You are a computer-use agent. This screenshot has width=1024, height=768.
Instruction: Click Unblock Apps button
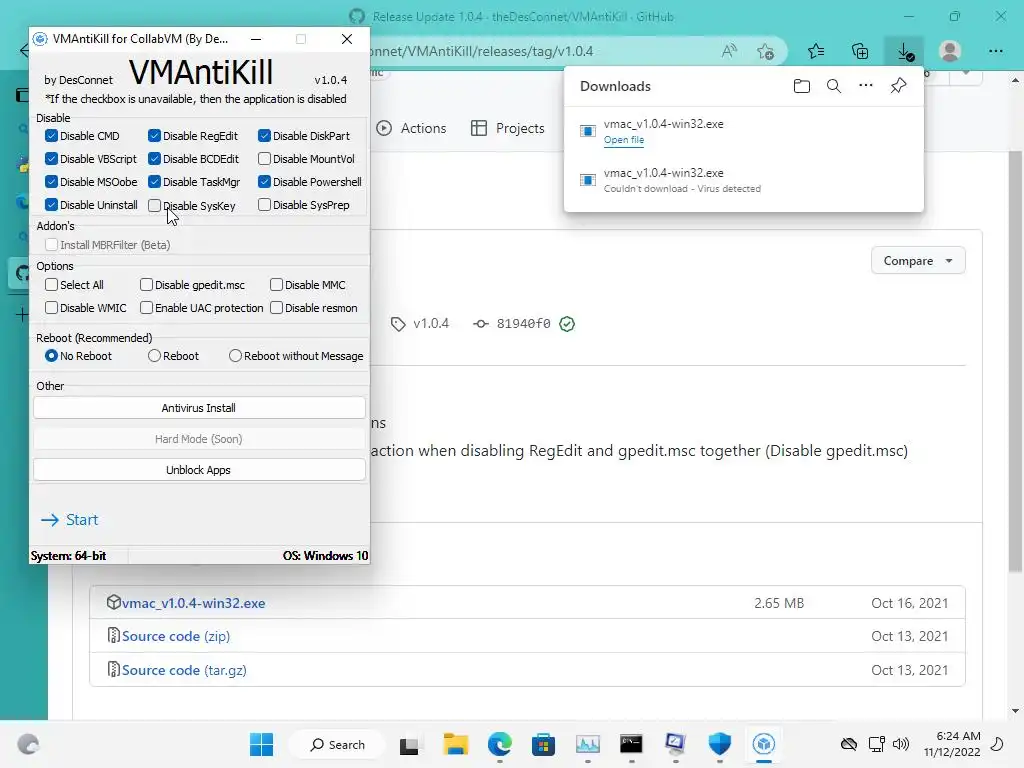pos(199,470)
